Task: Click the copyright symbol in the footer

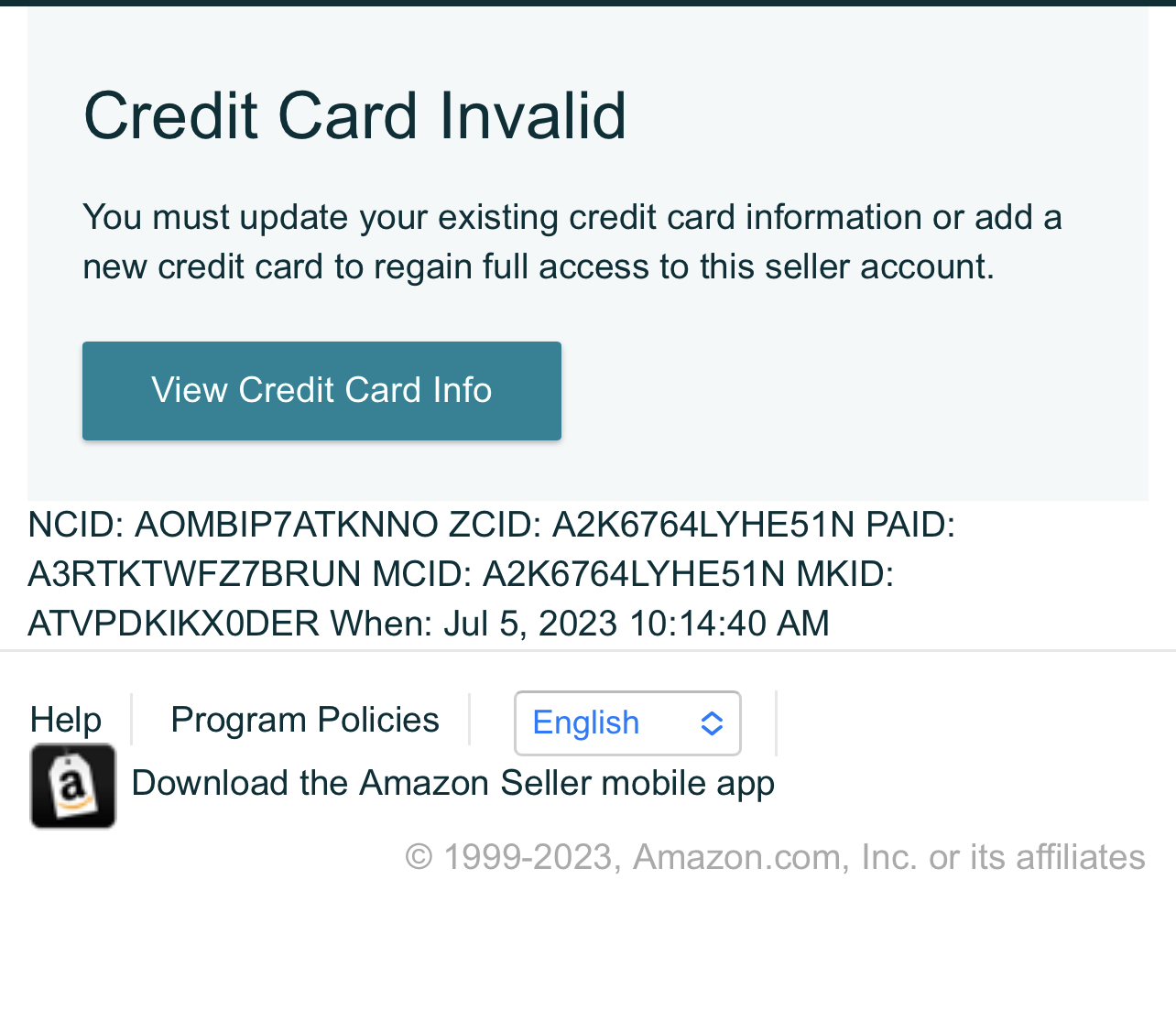Action: pos(419,857)
